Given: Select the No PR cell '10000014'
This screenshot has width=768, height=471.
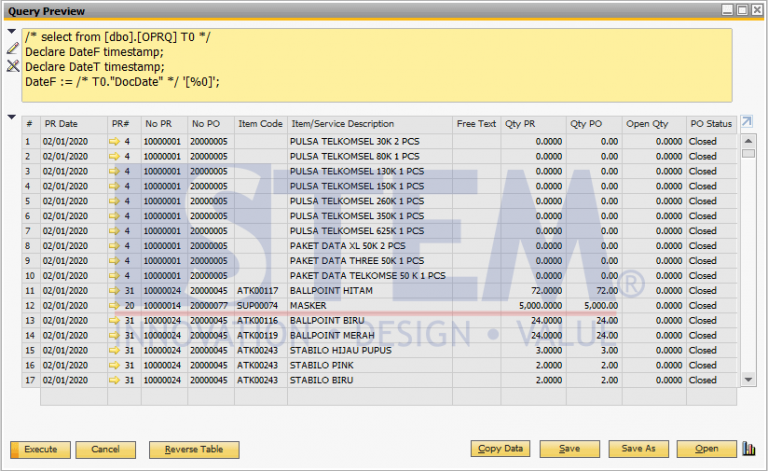Looking at the screenshot, I should (165, 306).
